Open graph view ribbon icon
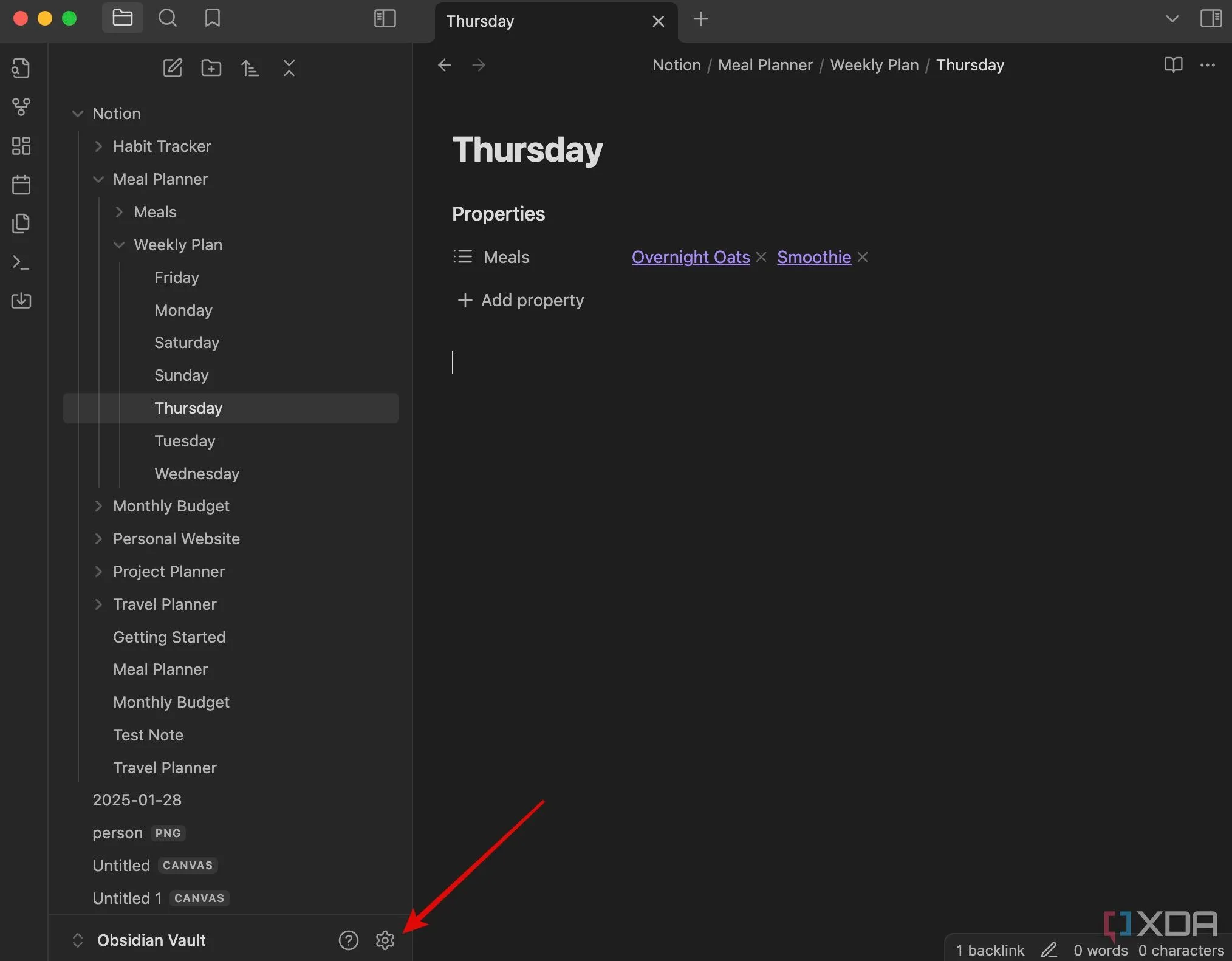 point(21,107)
